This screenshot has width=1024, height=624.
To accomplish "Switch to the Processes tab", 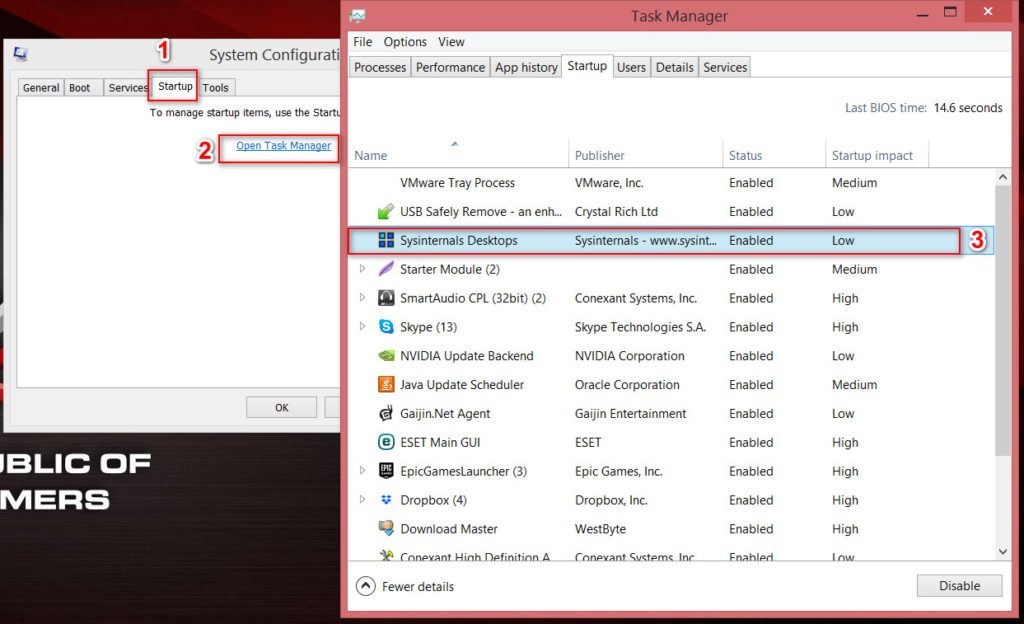I will point(380,67).
